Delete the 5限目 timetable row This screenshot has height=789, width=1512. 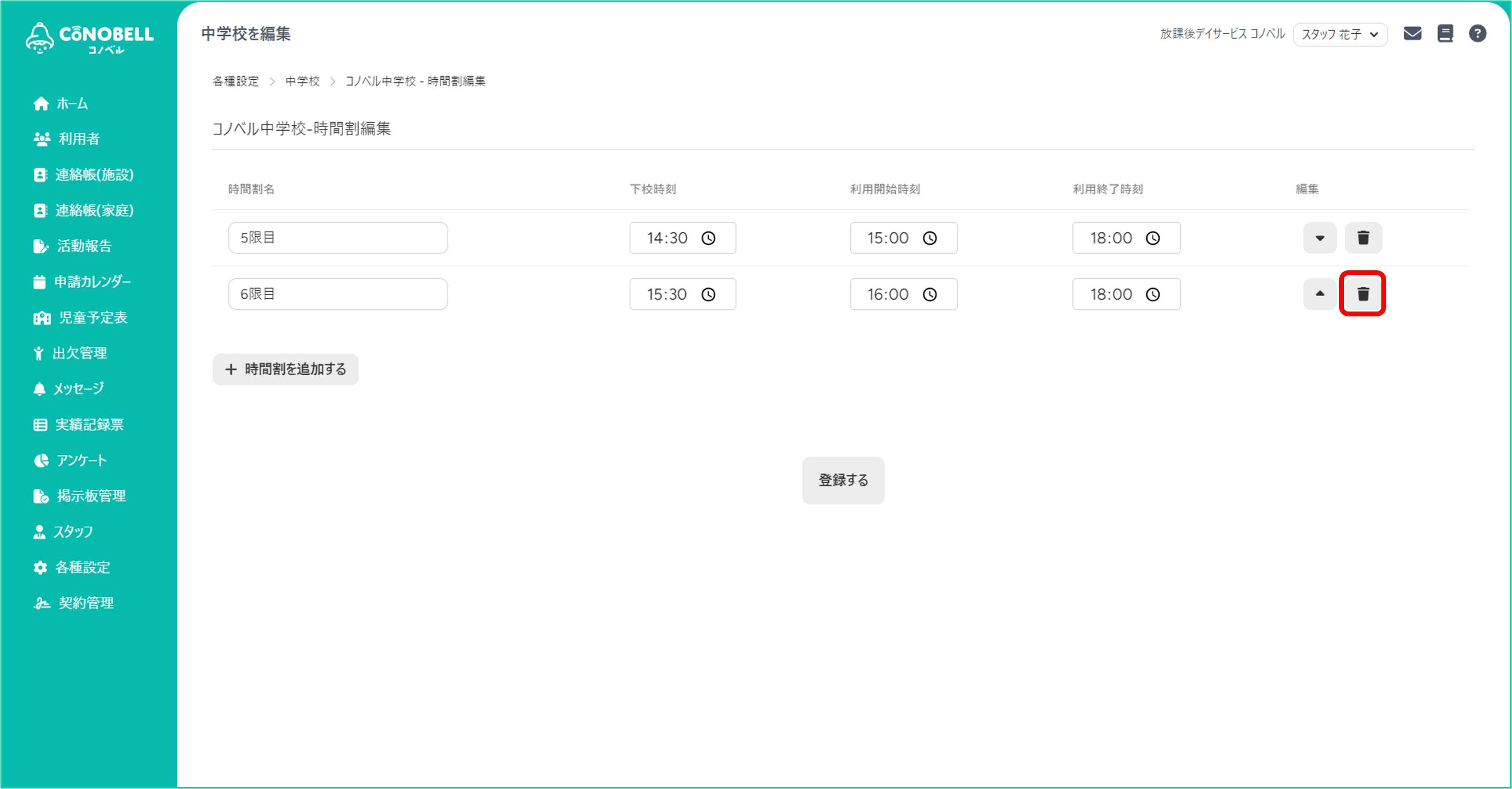tap(1363, 238)
